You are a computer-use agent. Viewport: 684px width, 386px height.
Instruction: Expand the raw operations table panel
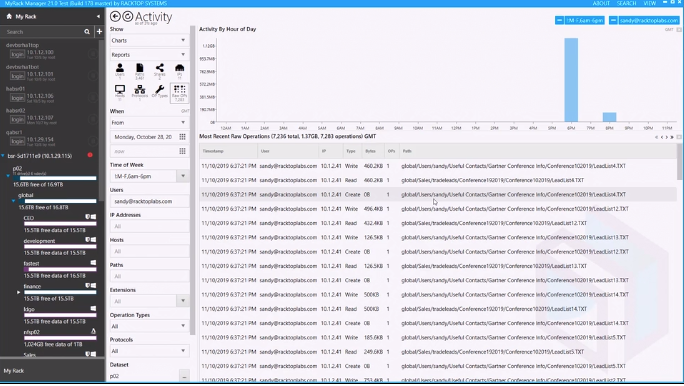679,137
